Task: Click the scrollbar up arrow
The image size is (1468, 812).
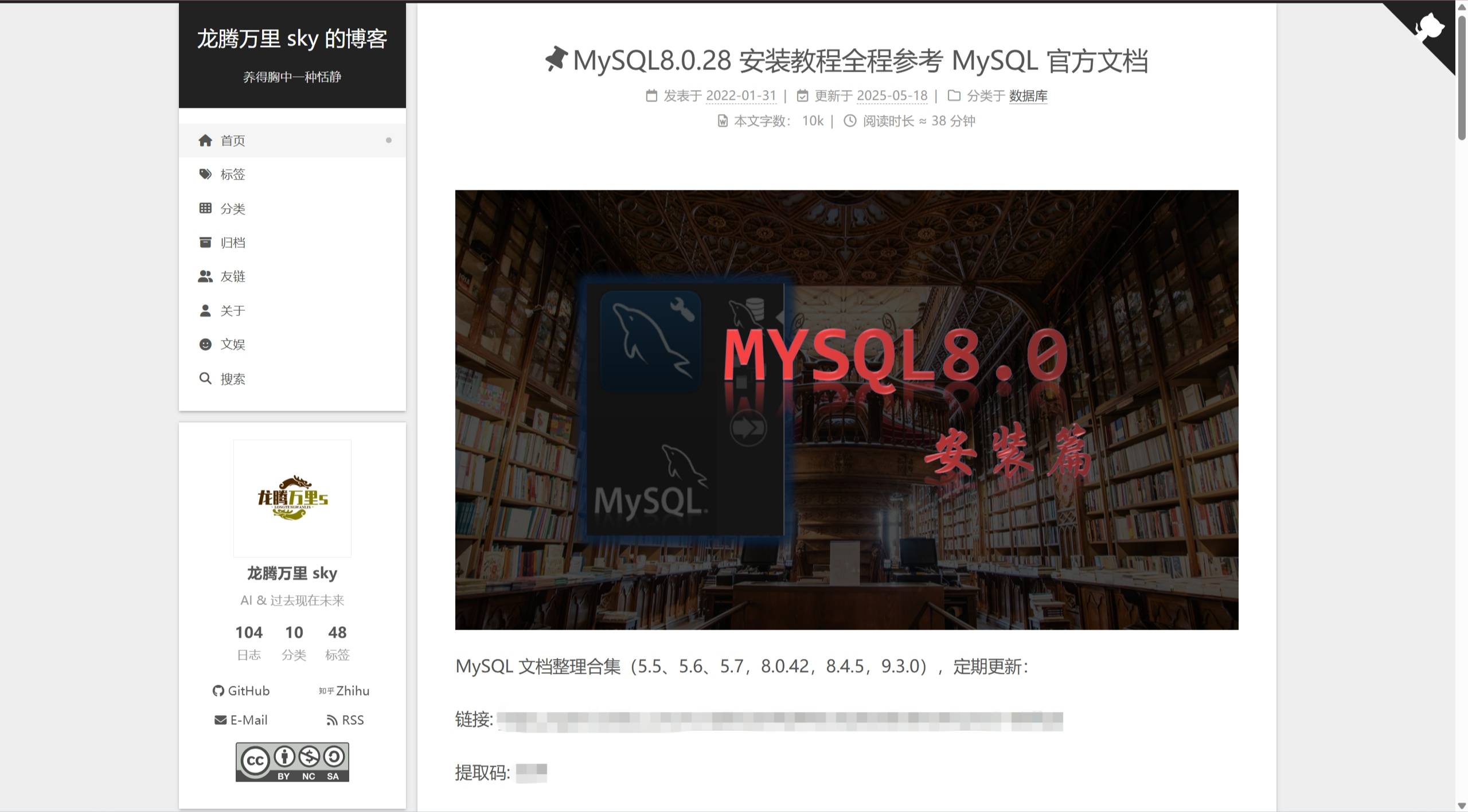Action: point(1462,7)
